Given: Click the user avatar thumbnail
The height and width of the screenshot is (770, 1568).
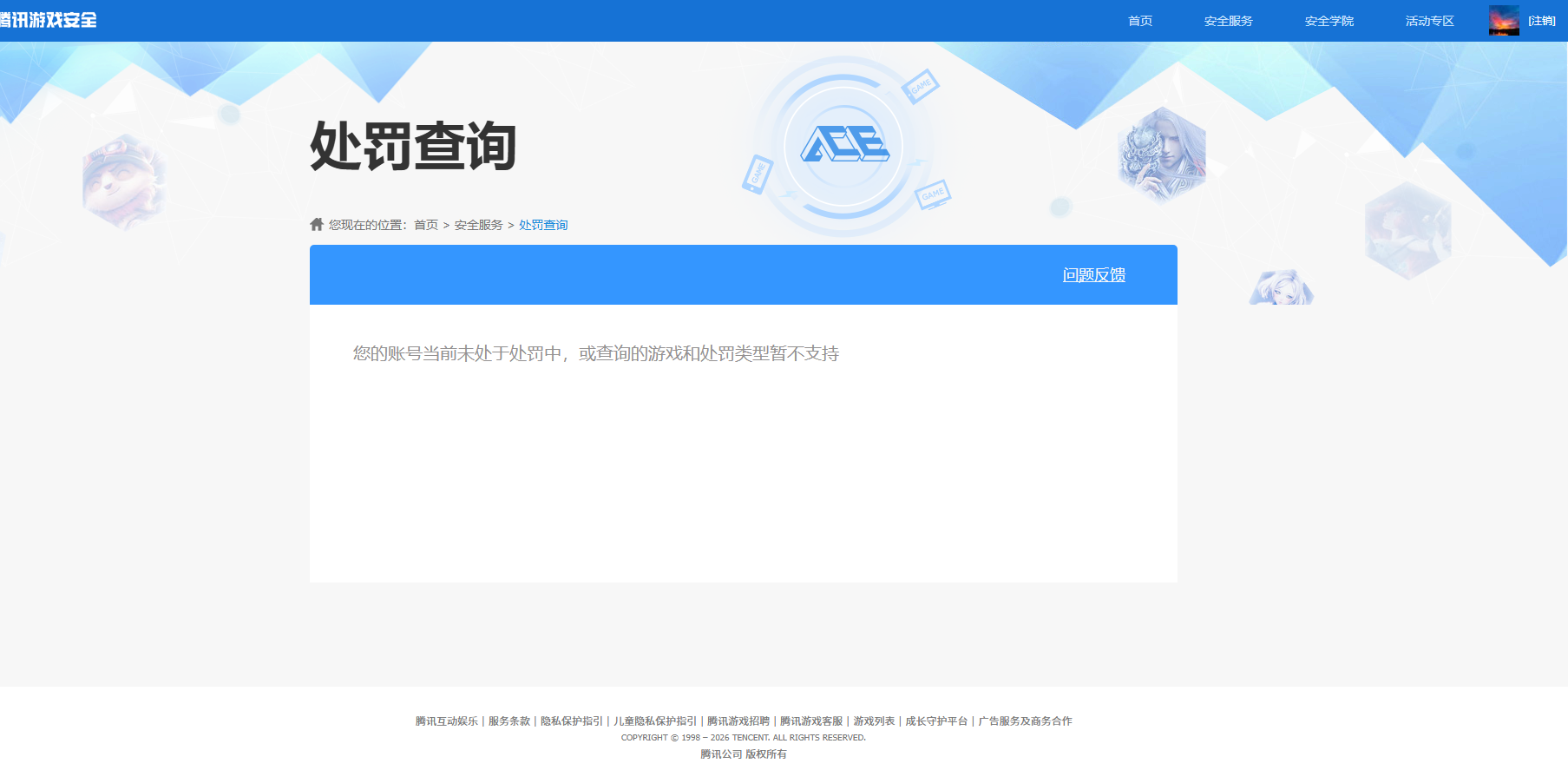Looking at the screenshot, I should pos(1504,21).
